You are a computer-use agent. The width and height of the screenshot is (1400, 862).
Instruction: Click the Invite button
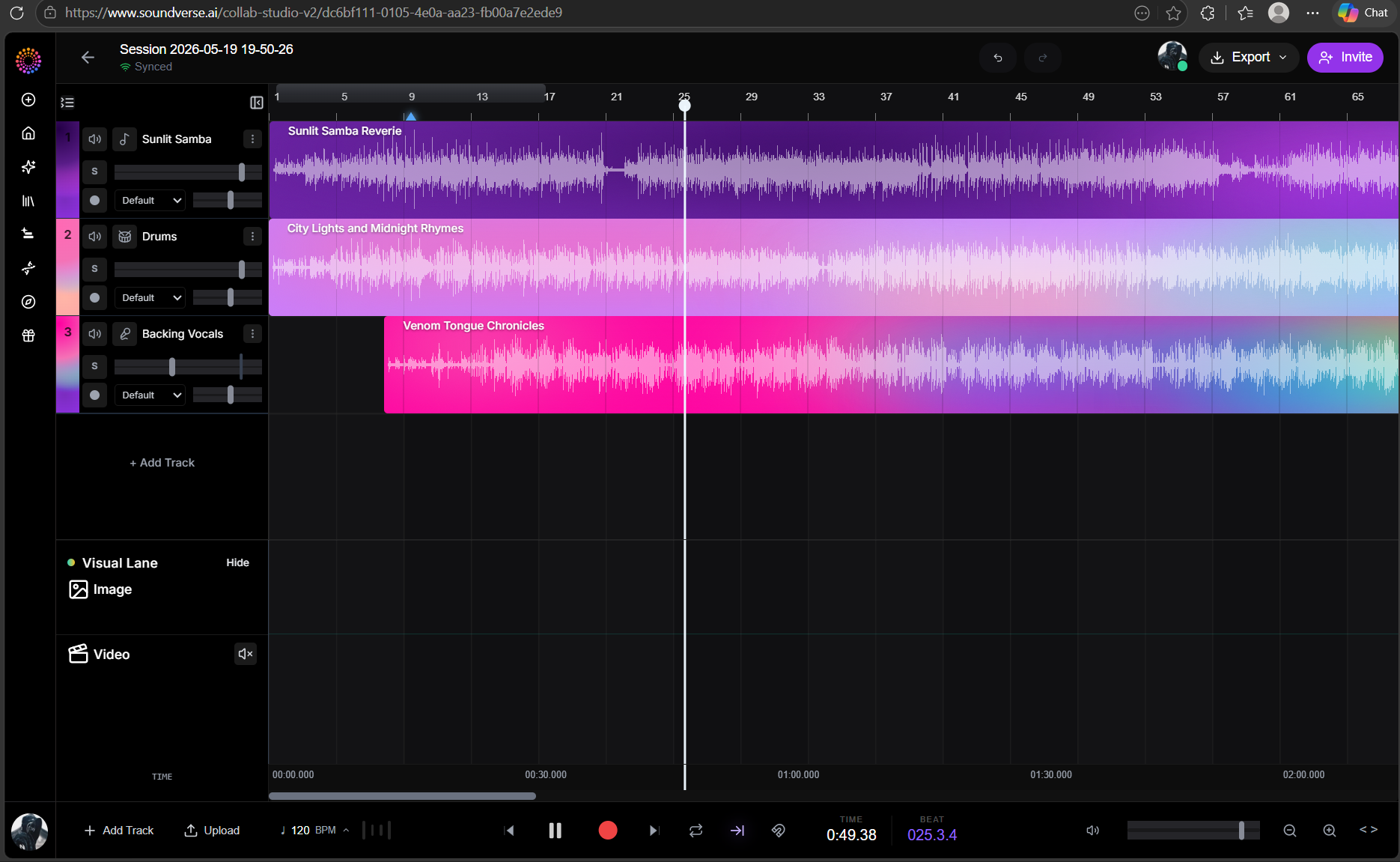1345,58
